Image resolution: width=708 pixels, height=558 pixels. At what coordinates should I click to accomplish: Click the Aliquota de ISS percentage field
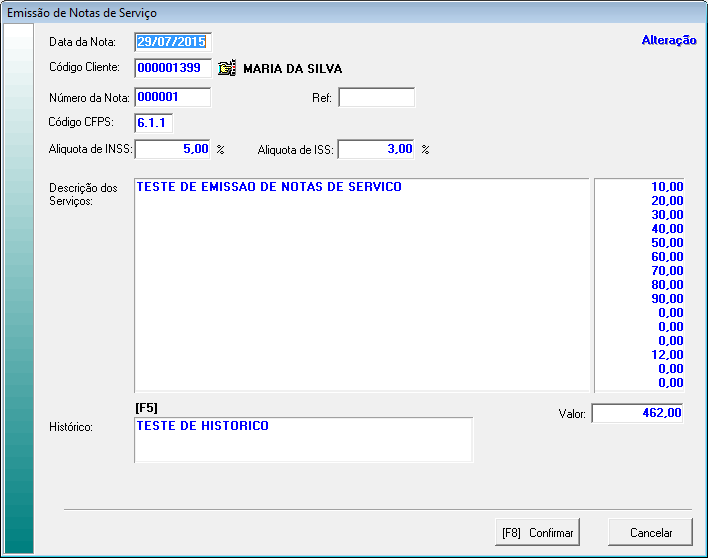(x=377, y=149)
